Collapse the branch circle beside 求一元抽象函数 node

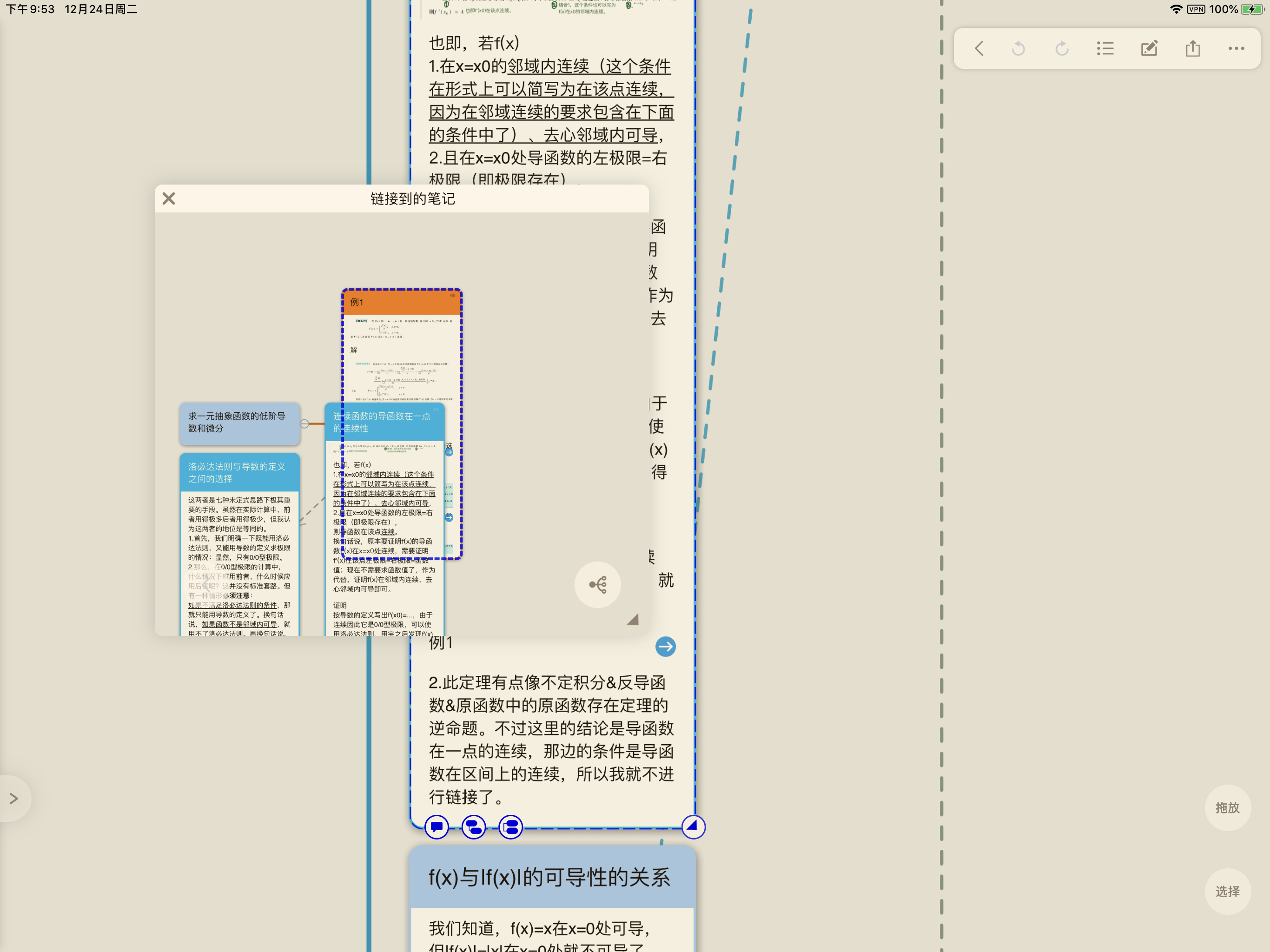(304, 424)
